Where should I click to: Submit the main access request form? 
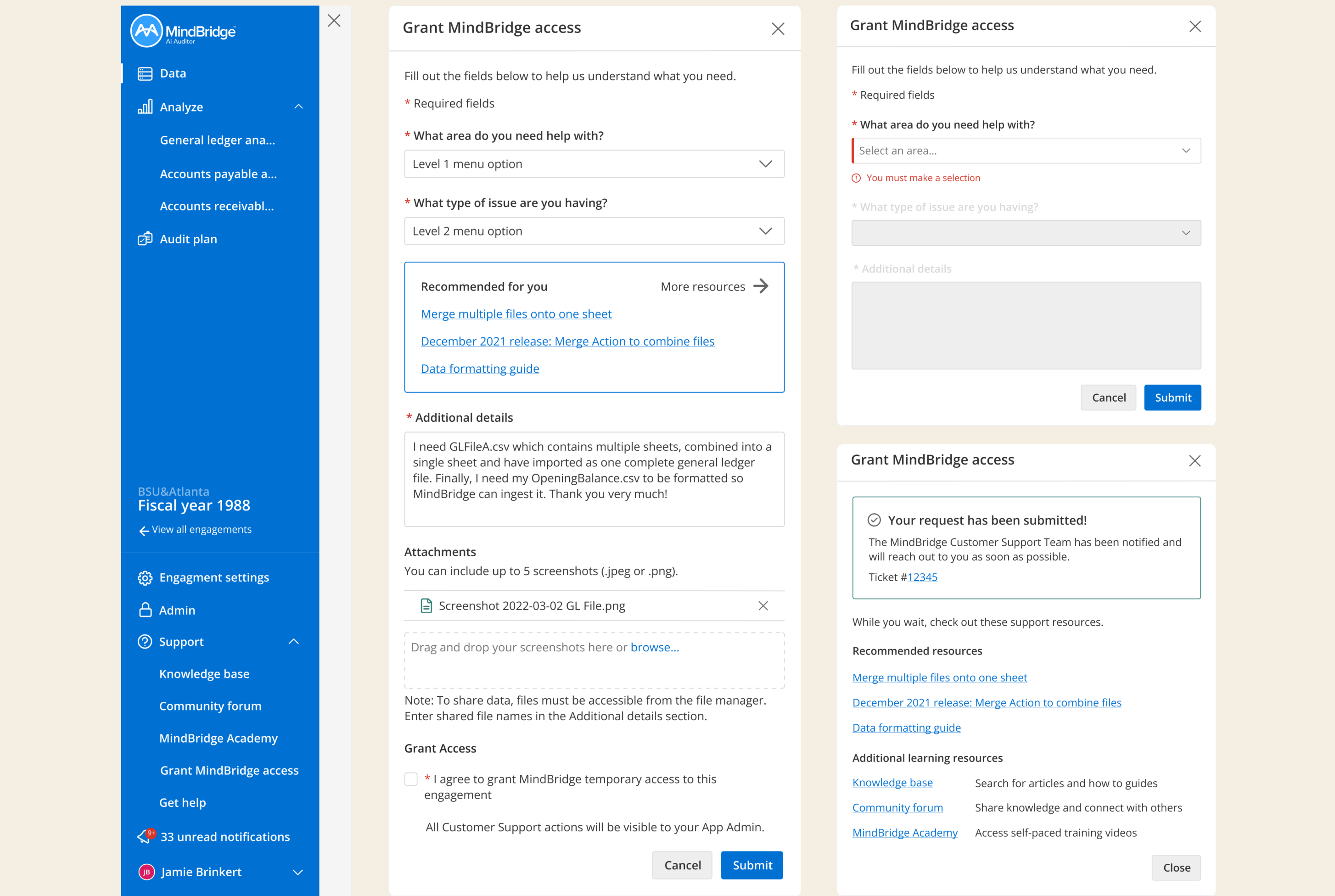(x=752, y=865)
